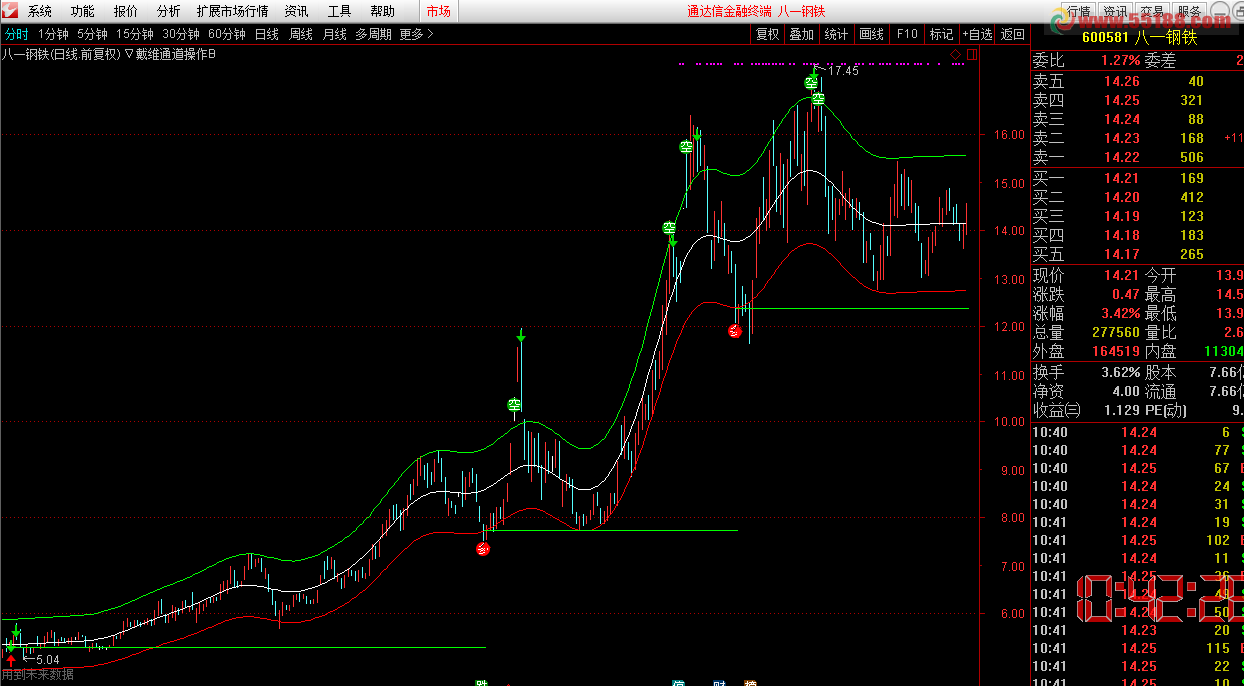This screenshot has width=1244, height=686.
Task: Expand the 更多 periods list
Action: 417,34
